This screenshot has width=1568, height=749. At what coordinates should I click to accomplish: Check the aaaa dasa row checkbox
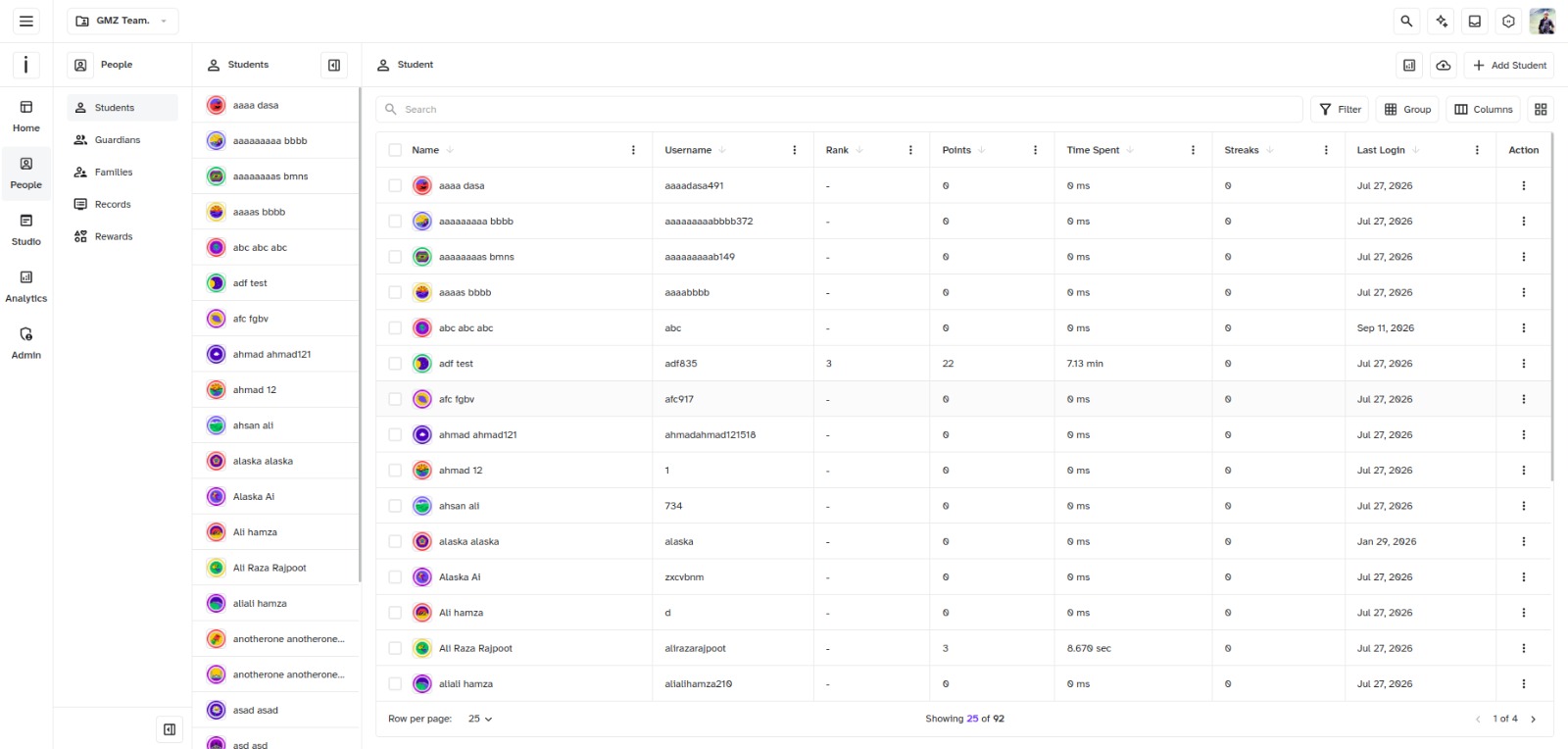coord(395,185)
